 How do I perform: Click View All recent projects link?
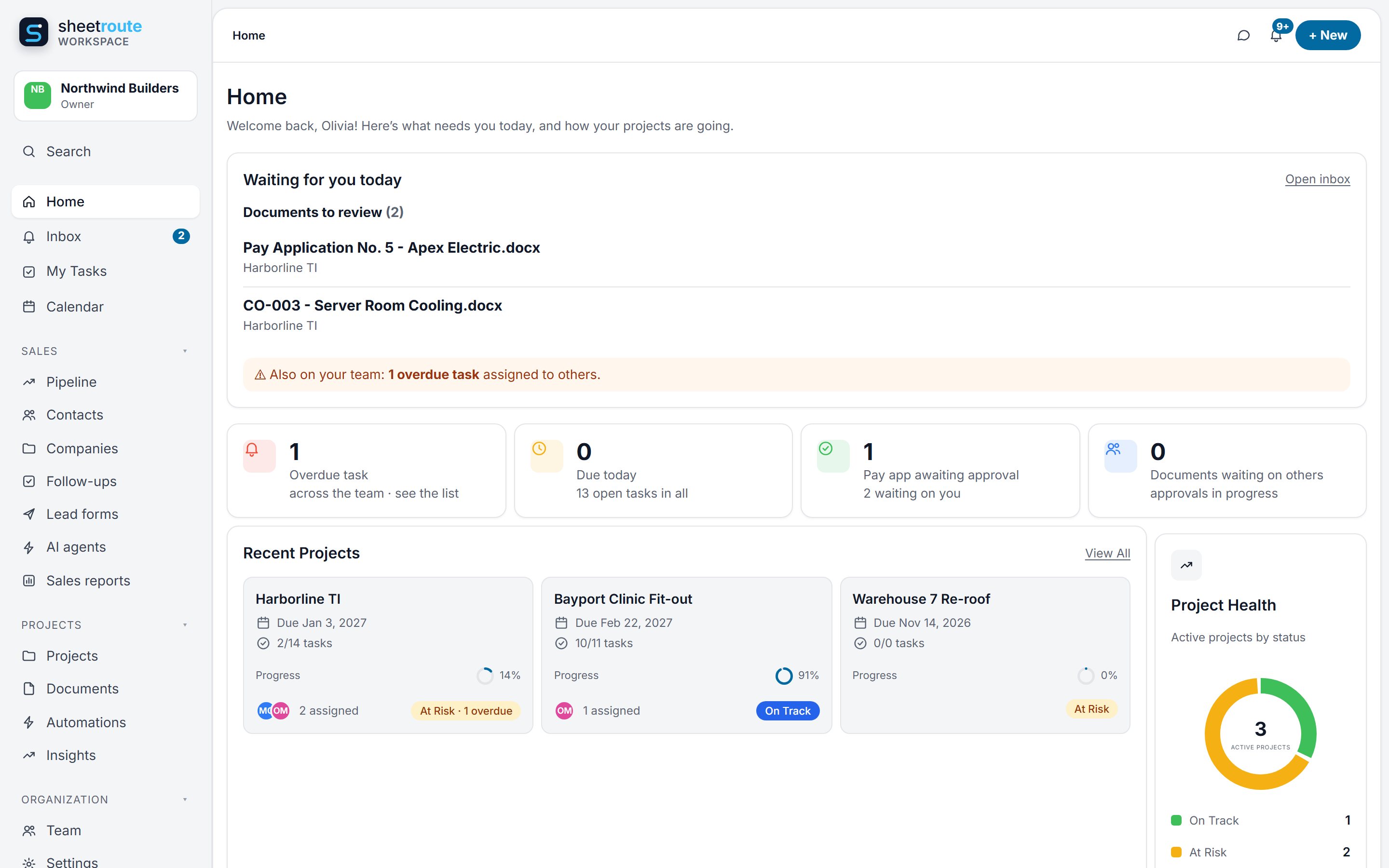pos(1107,554)
